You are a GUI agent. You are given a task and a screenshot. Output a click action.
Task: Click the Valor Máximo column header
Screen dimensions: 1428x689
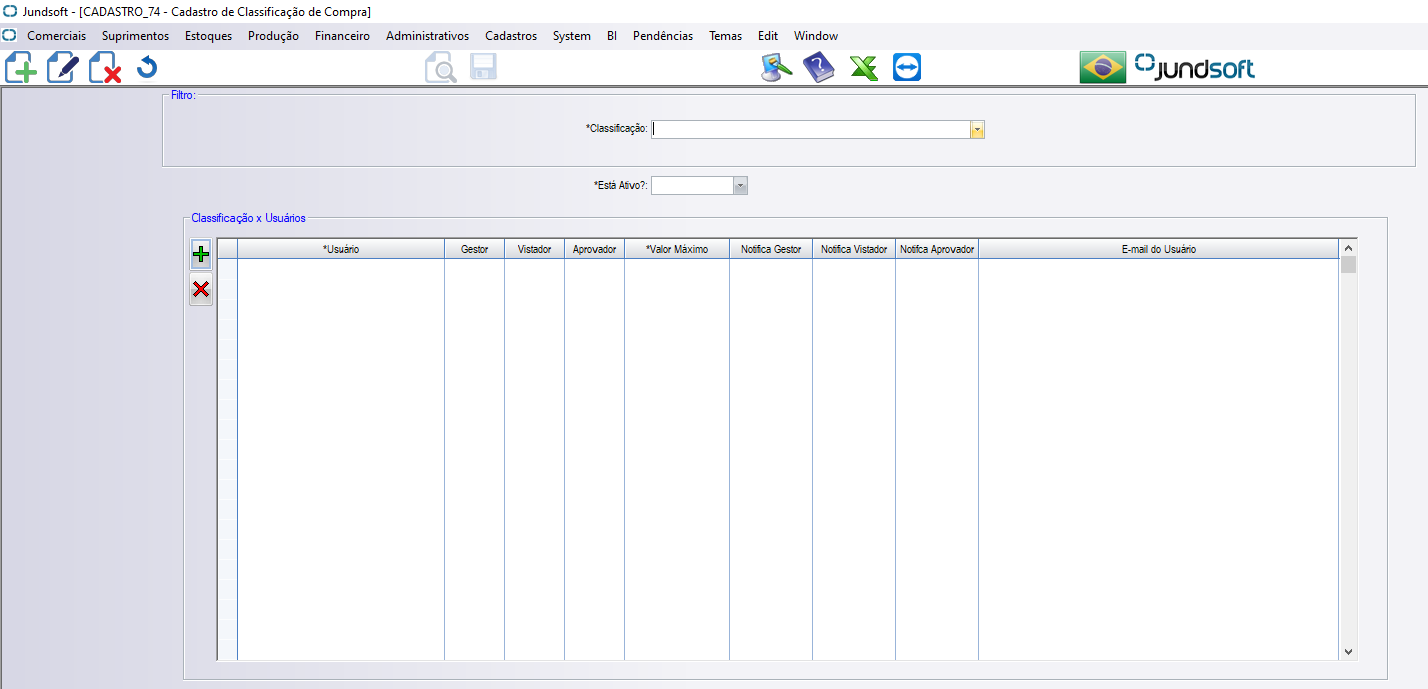[x=677, y=249]
